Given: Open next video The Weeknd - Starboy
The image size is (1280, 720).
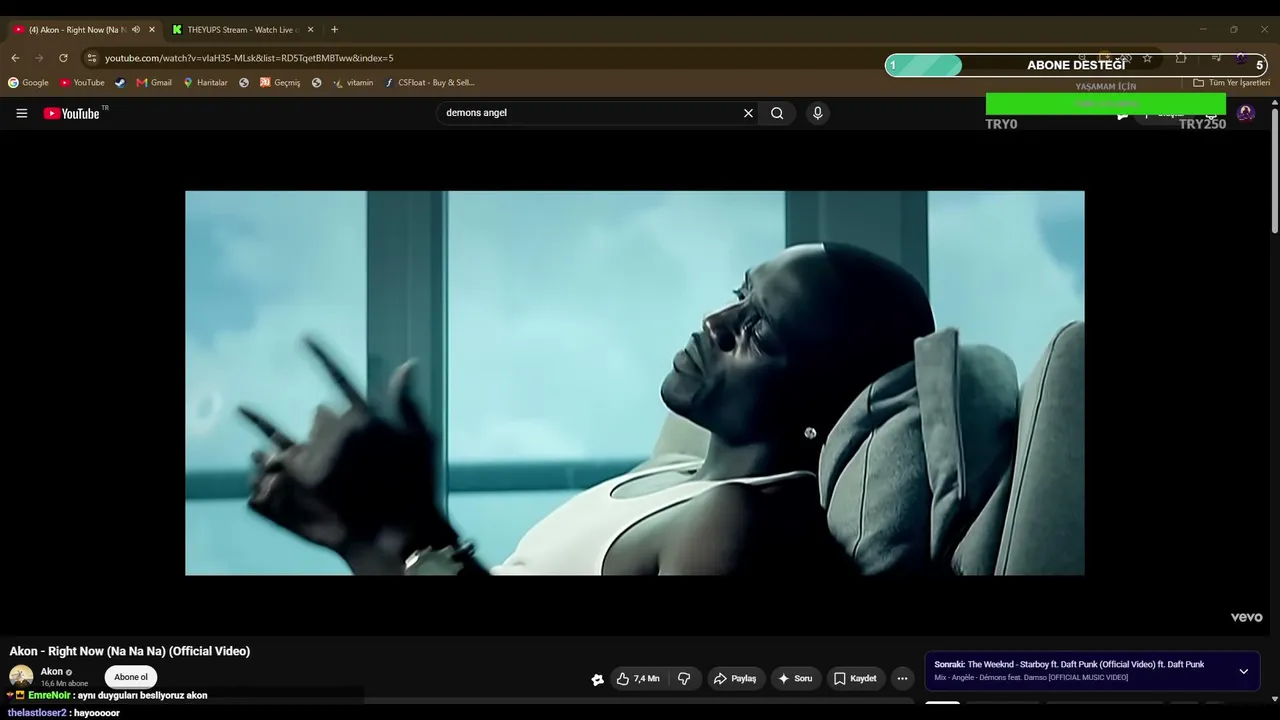Looking at the screenshot, I should pyautogui.click(x=1069, y=664).
